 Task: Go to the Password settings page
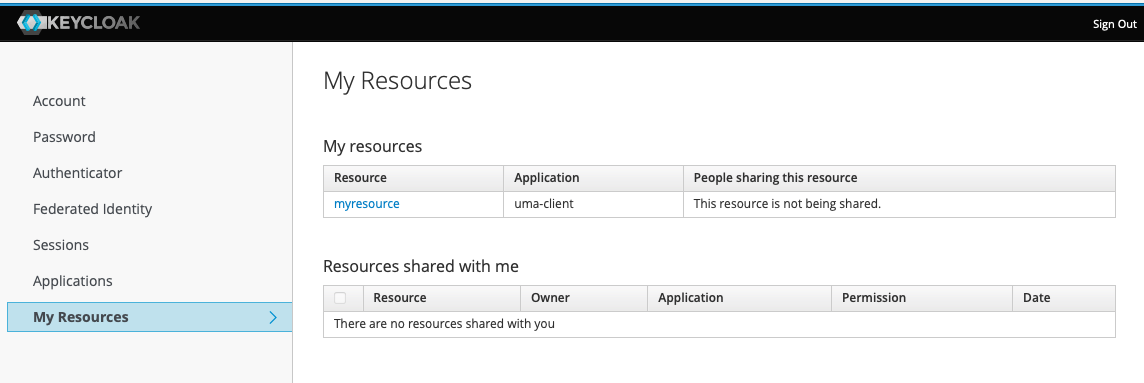(x=64, y=137)
